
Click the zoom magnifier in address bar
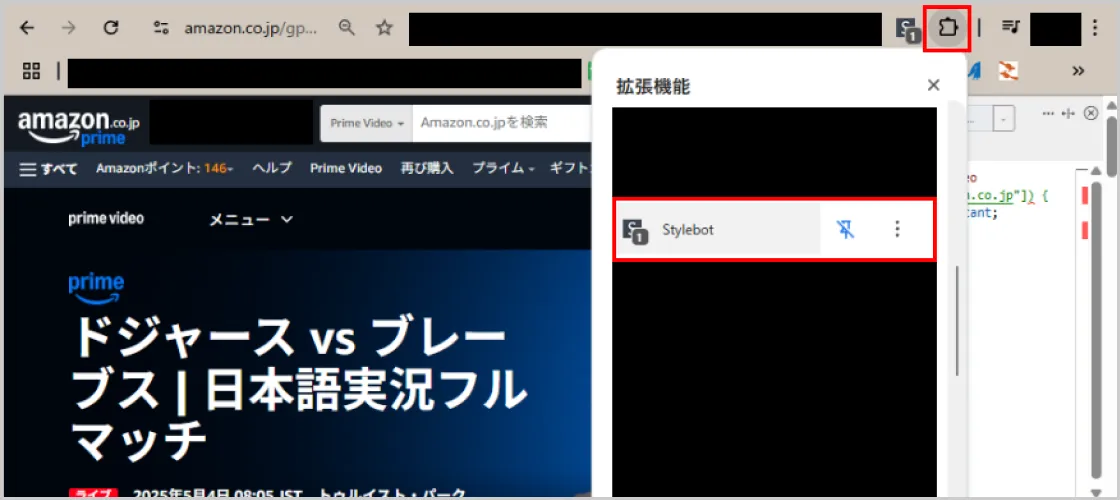point(346,28)
